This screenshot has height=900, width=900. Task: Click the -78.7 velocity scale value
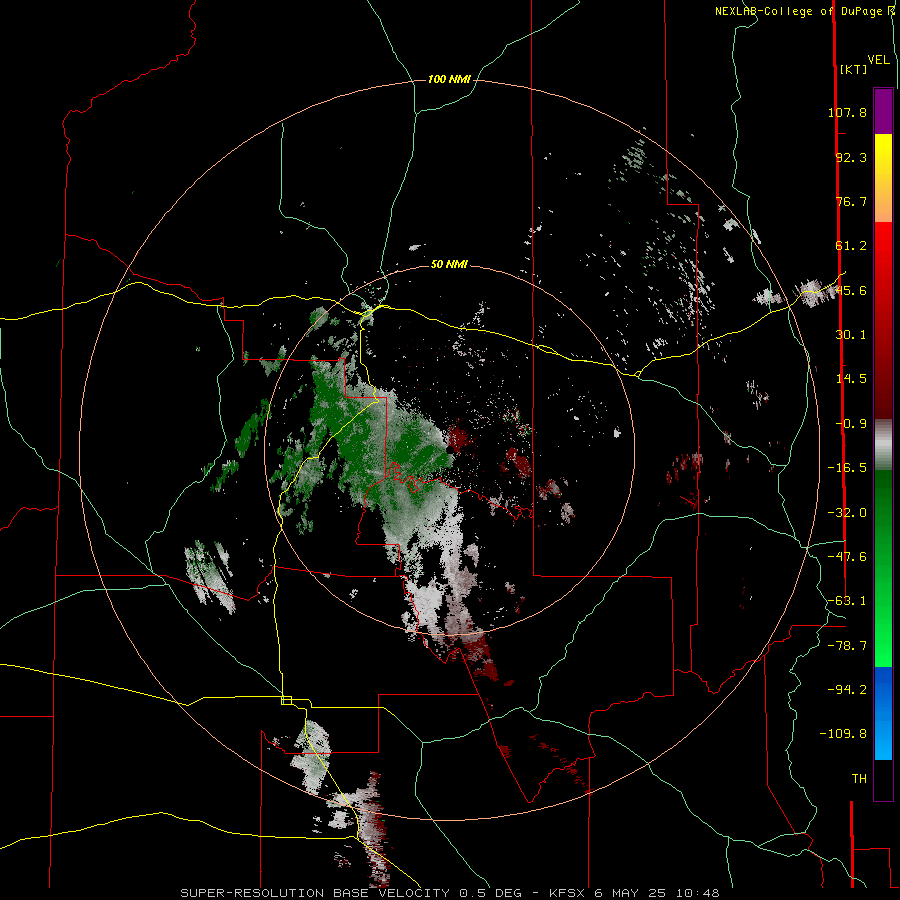pyautogui.click(x=847, y=646)
